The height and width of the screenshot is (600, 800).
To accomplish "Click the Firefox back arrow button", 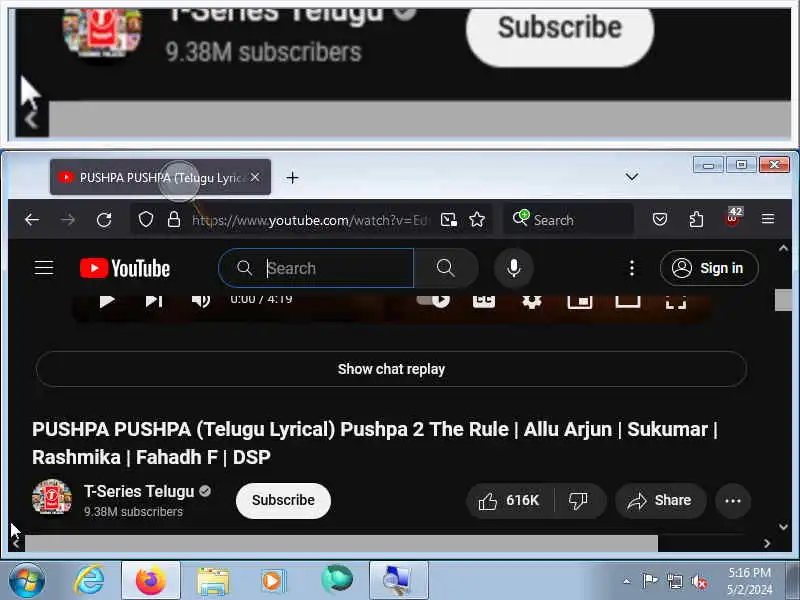I will (32, 220).
